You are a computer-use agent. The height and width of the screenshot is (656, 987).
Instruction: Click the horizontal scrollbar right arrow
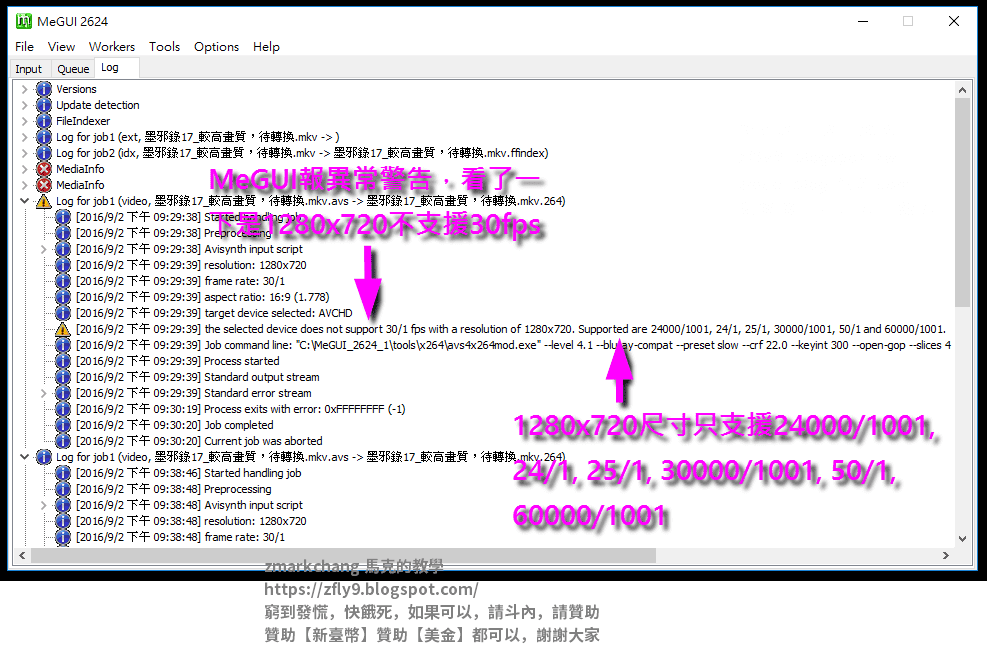945,555
